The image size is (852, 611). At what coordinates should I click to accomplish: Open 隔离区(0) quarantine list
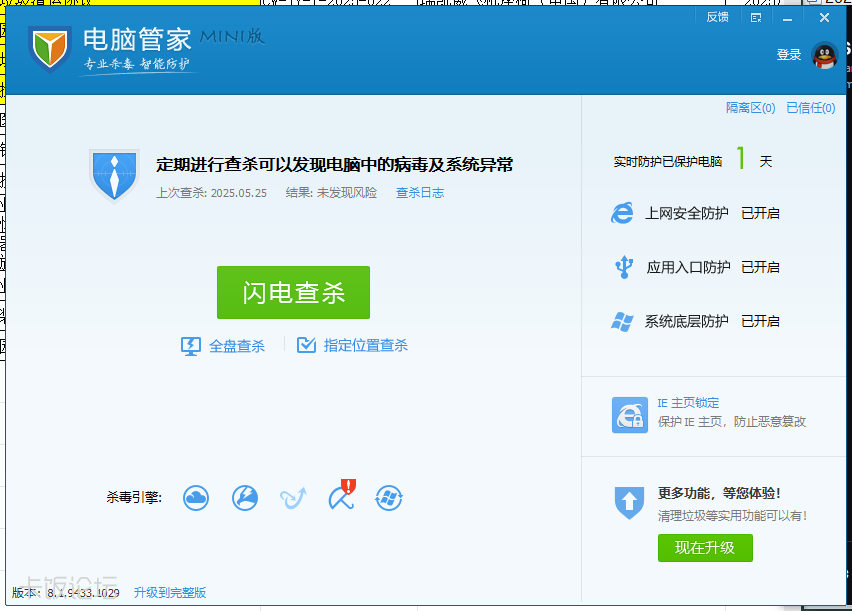750,108
